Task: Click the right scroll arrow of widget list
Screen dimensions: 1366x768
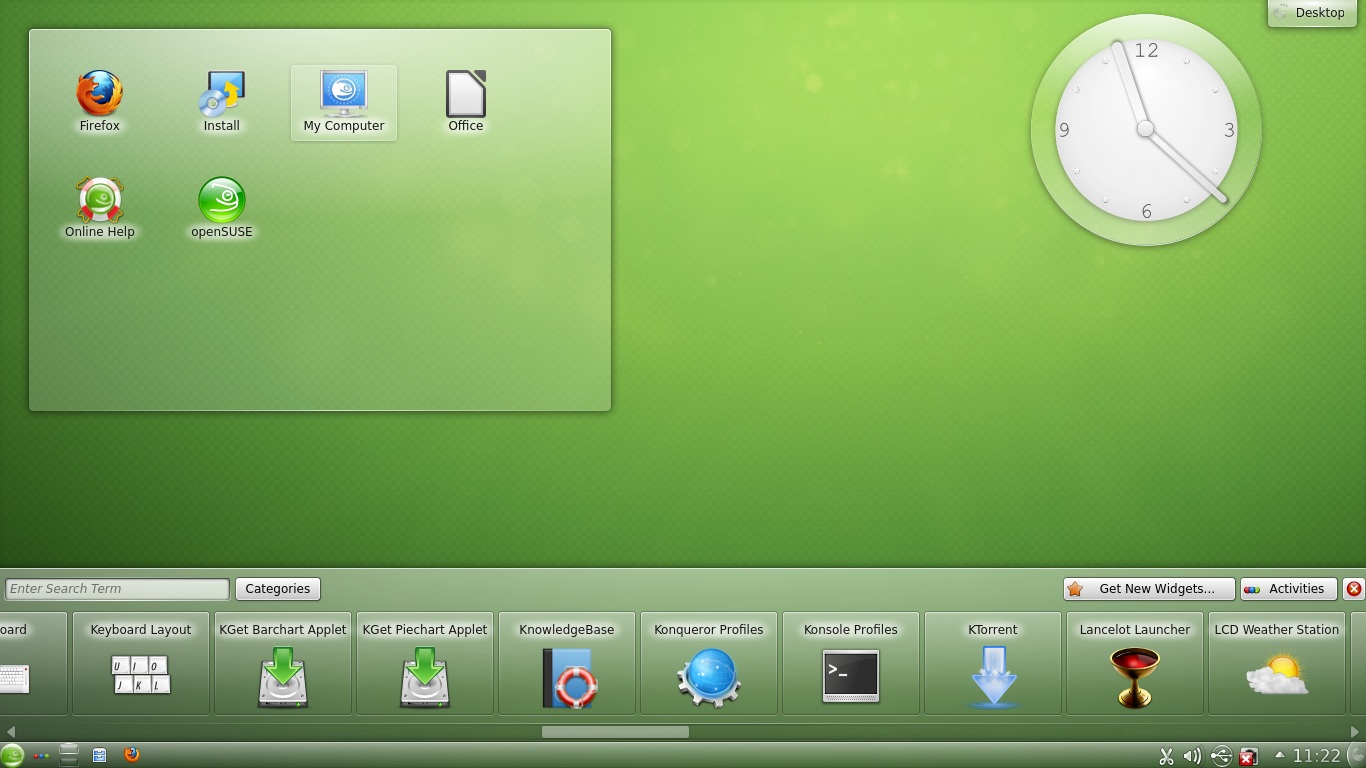Action: (x=1355, y=732)
